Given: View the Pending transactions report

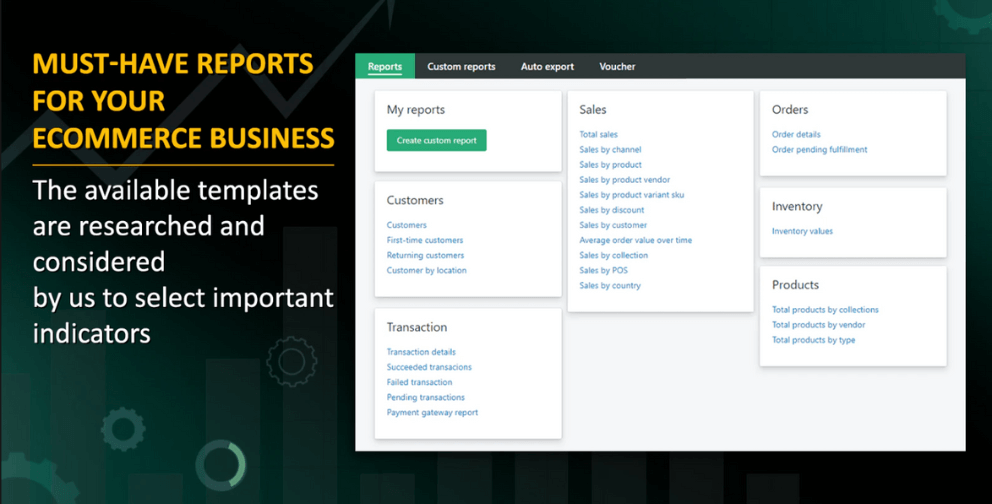Looking at the screenshot, I should point(426,398).
